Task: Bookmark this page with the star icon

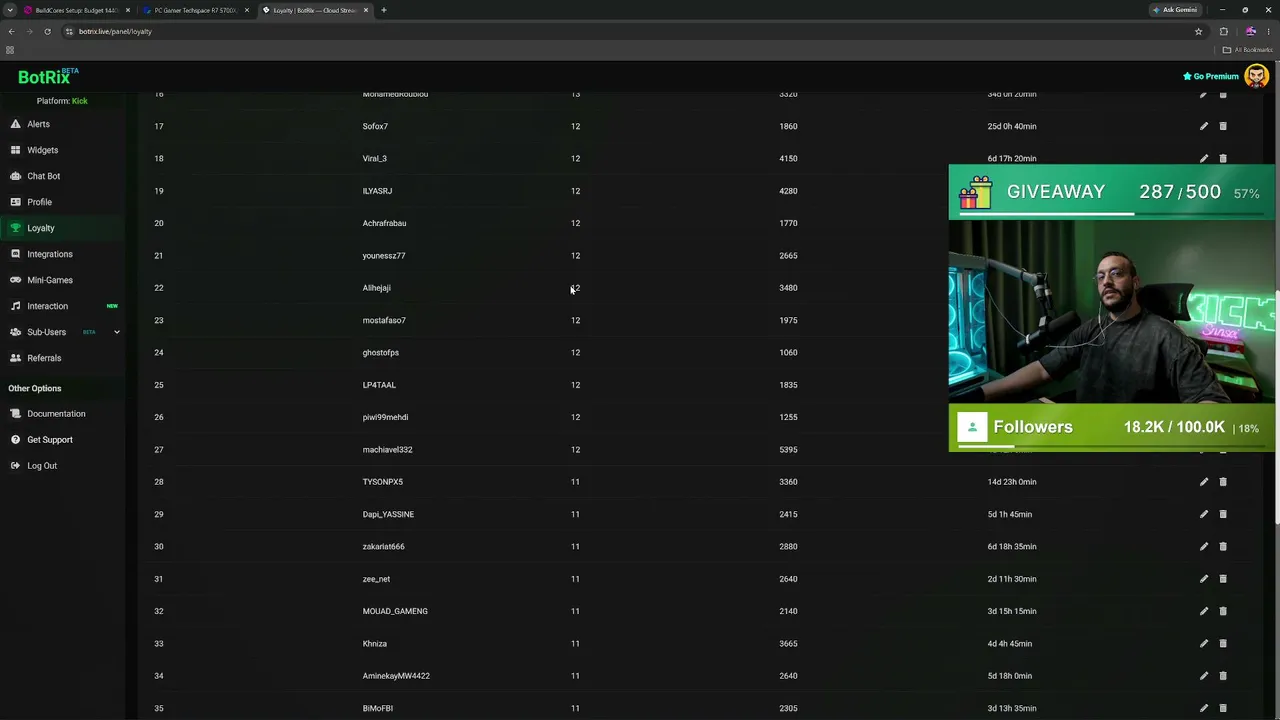Action: click(x=1198, y=31)
